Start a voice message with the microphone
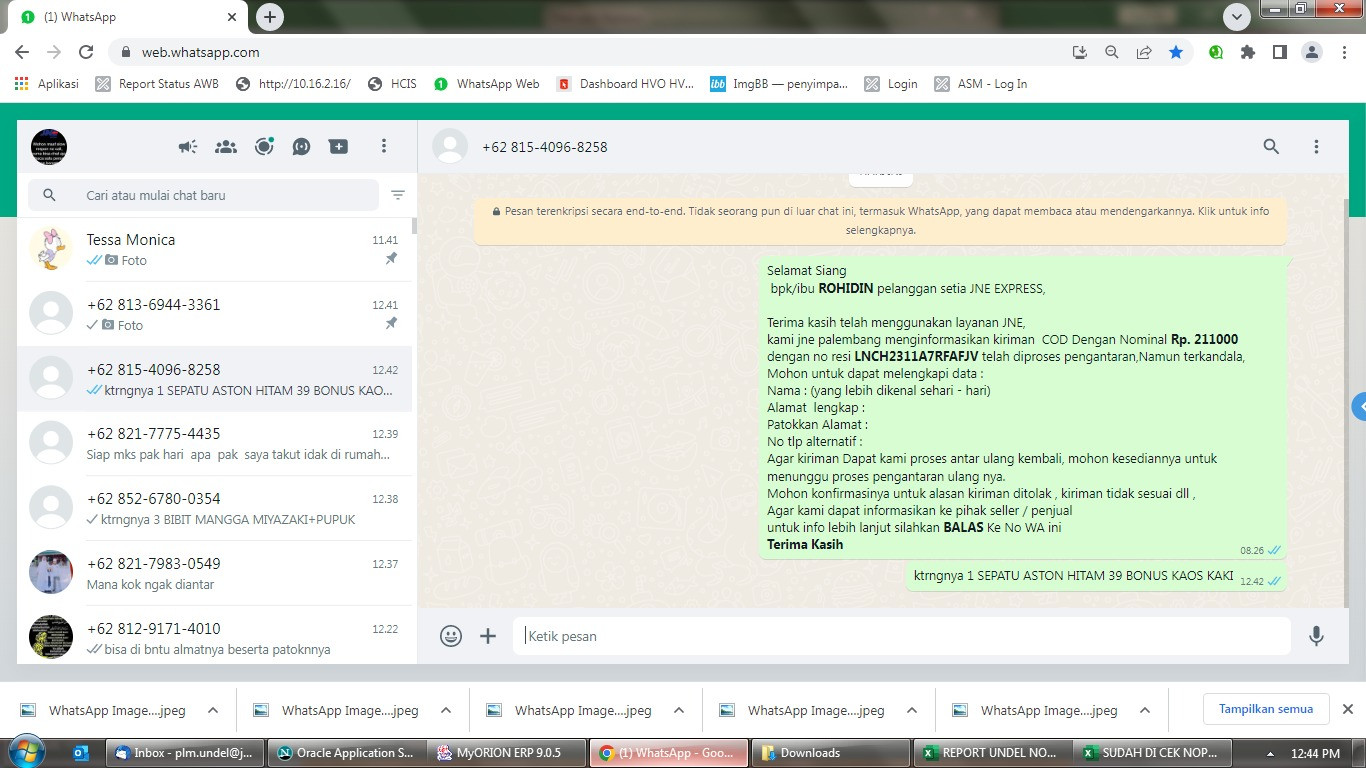The height and width of the screenshot is (768, 1366). tap(1316, 636)
